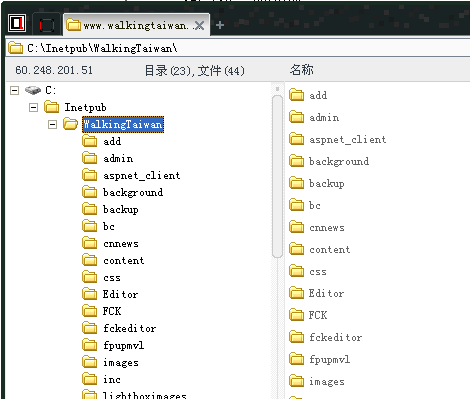This screenshot has height=399, width=470.
Task: Click backup folder icon in tree
Action: [x=90, y=209]
